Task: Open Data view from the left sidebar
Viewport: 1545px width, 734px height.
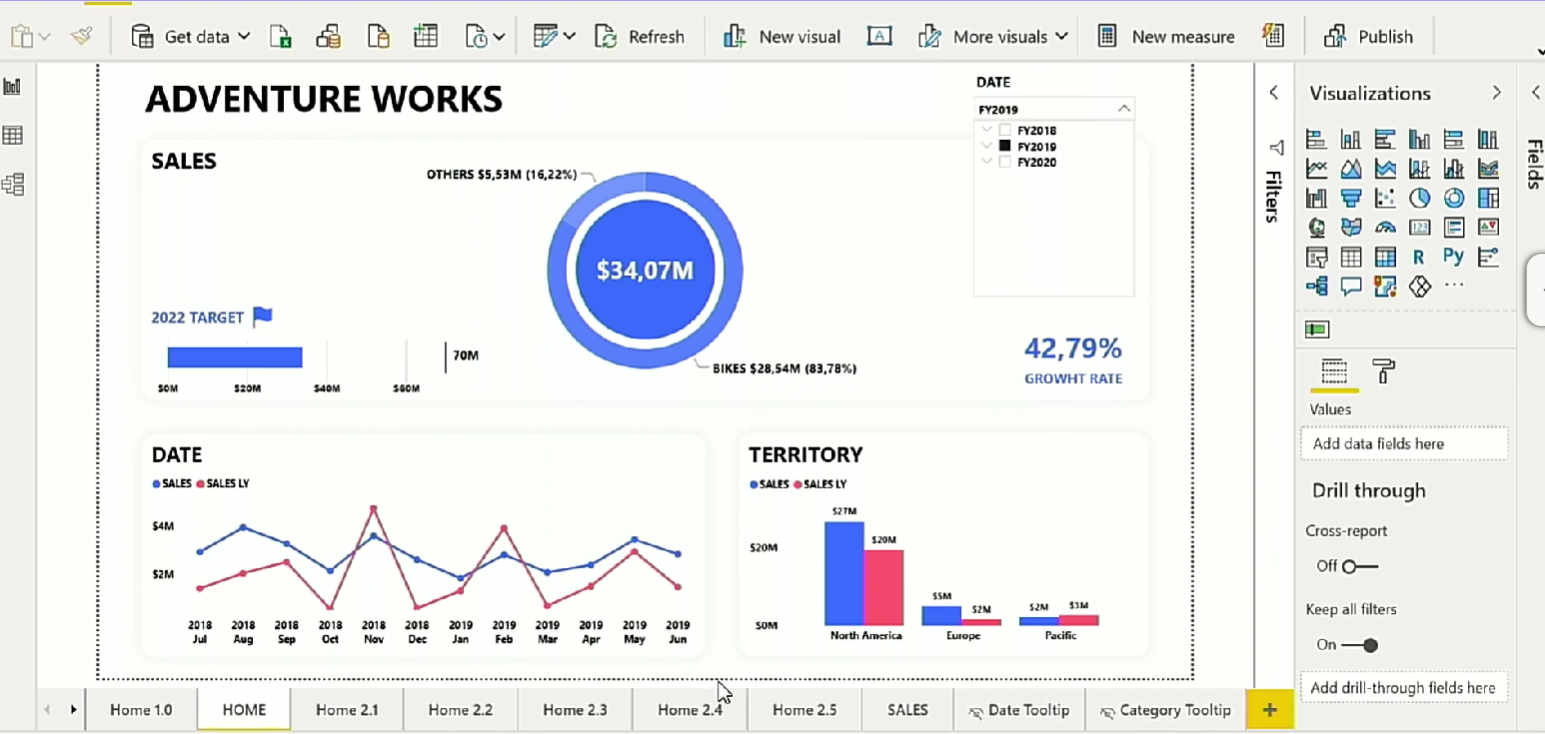Action: (x=12, y=134)
